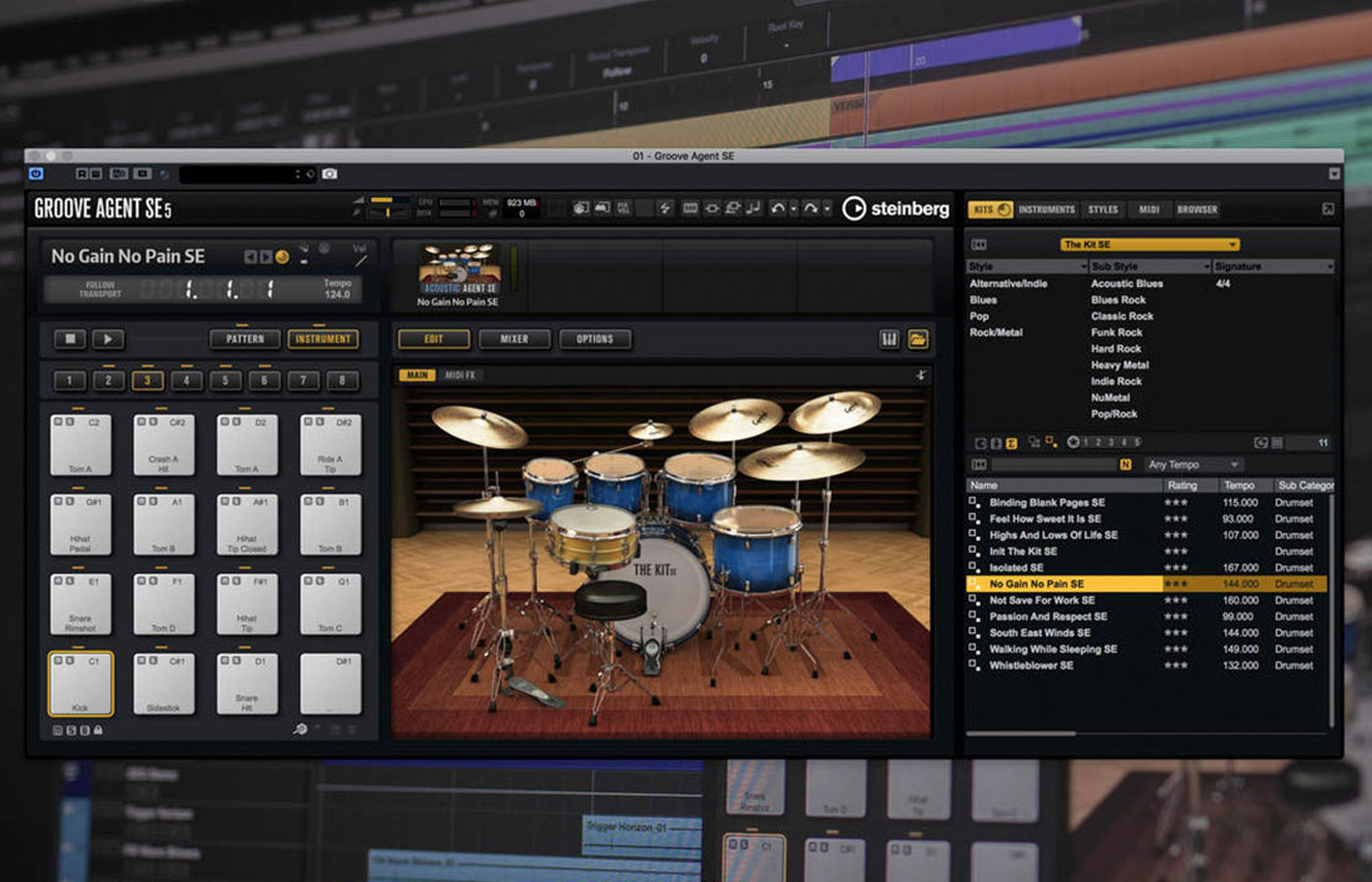
Task: Switch pads to Instrument mode
Action: 322,339
